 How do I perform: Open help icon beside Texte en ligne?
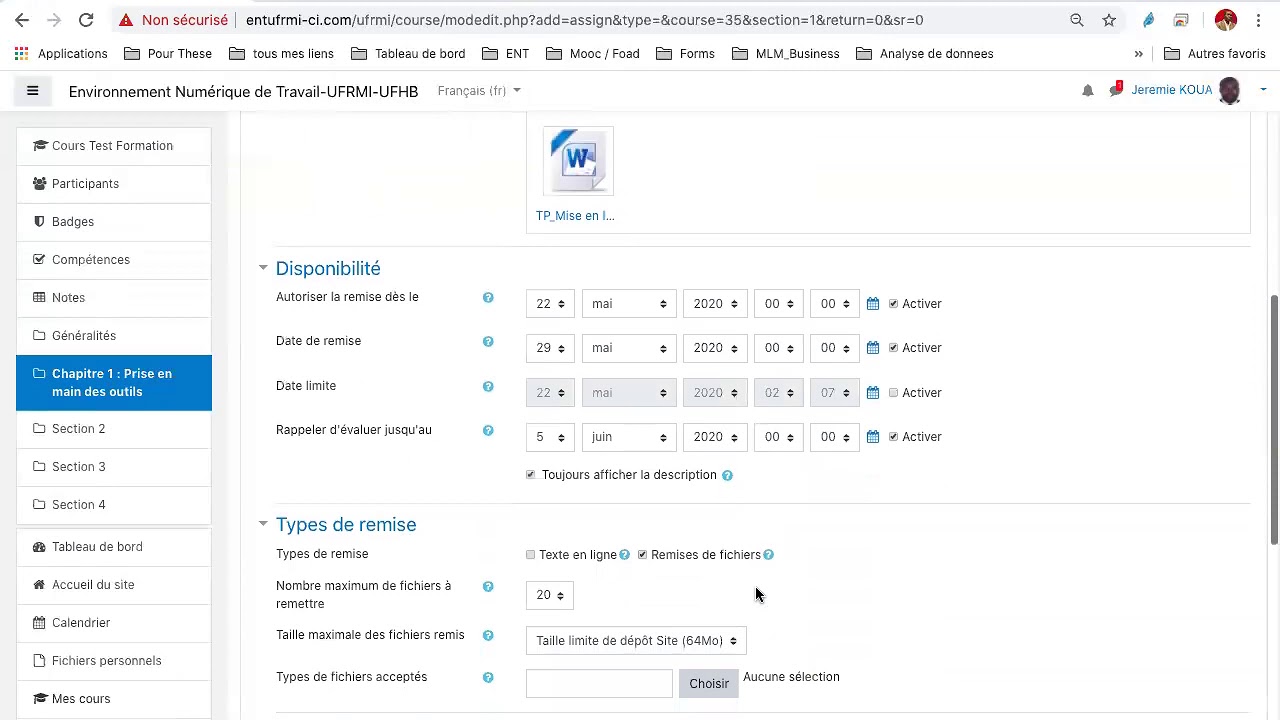pyautogui.click(x=624, y=555)
